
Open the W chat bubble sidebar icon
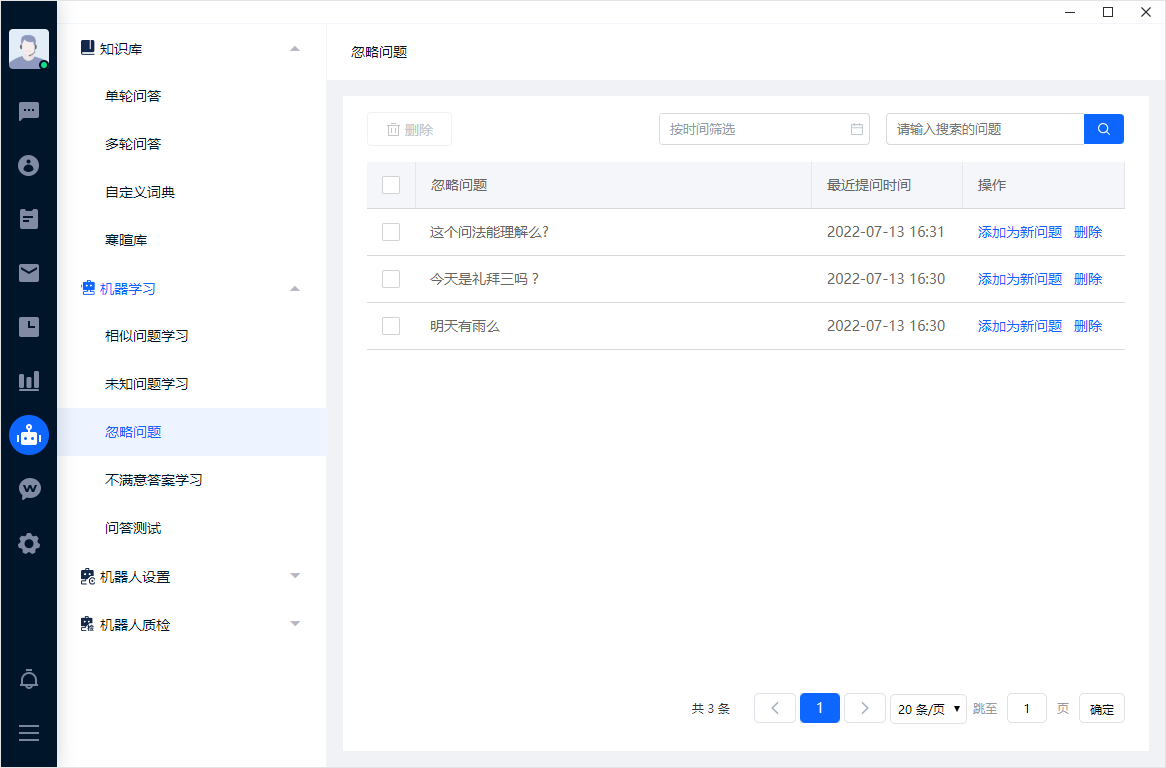[29, 489]
